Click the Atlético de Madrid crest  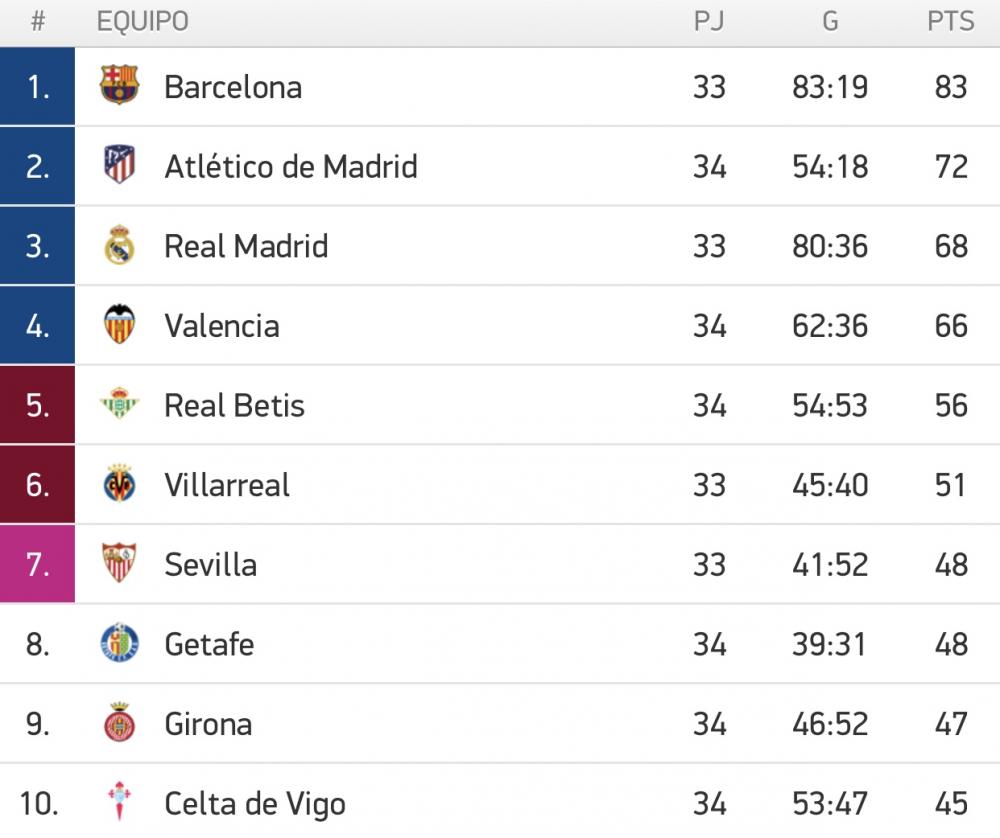pos(119,165)
